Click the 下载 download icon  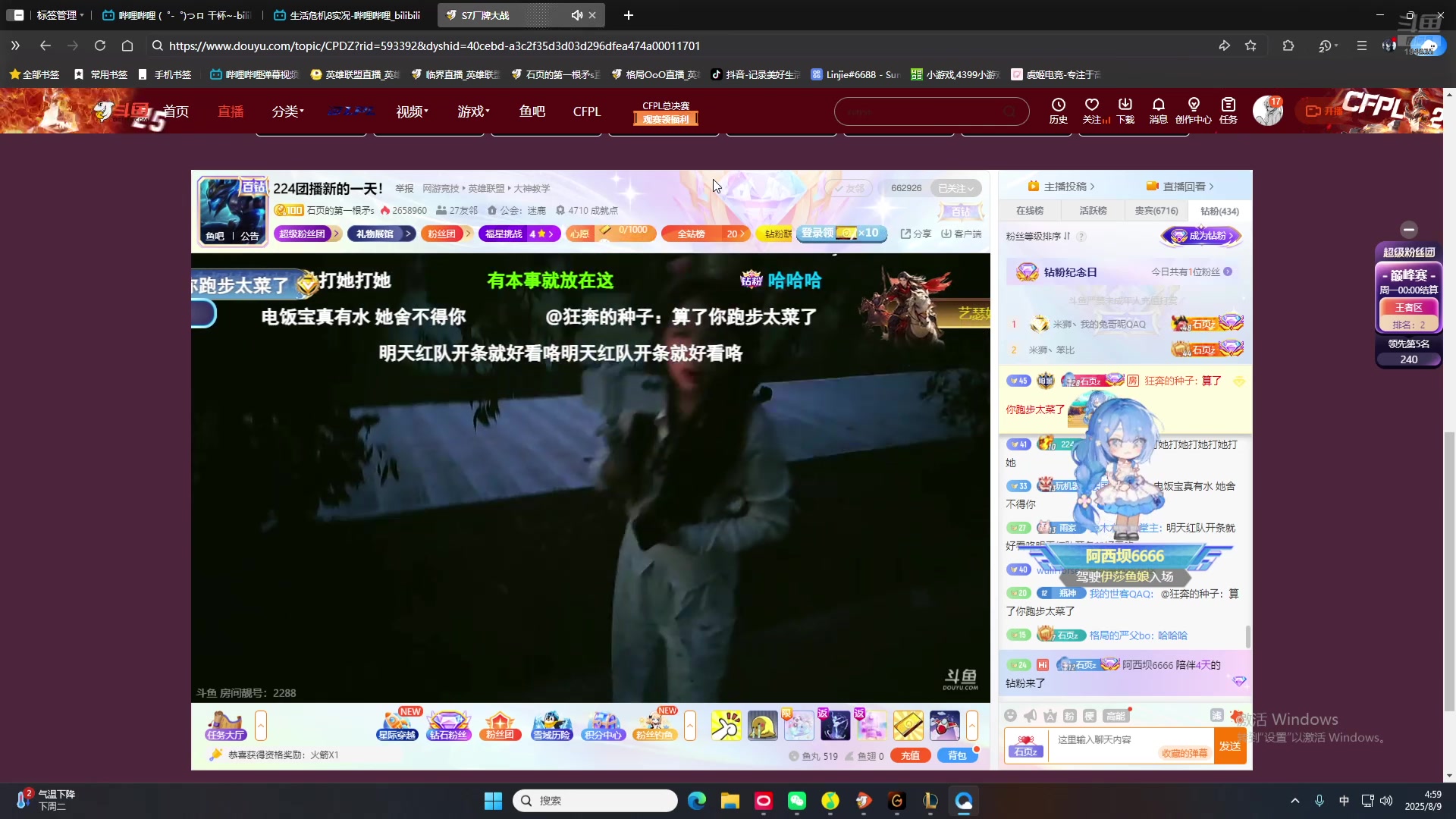click(x=1125, y=111)
